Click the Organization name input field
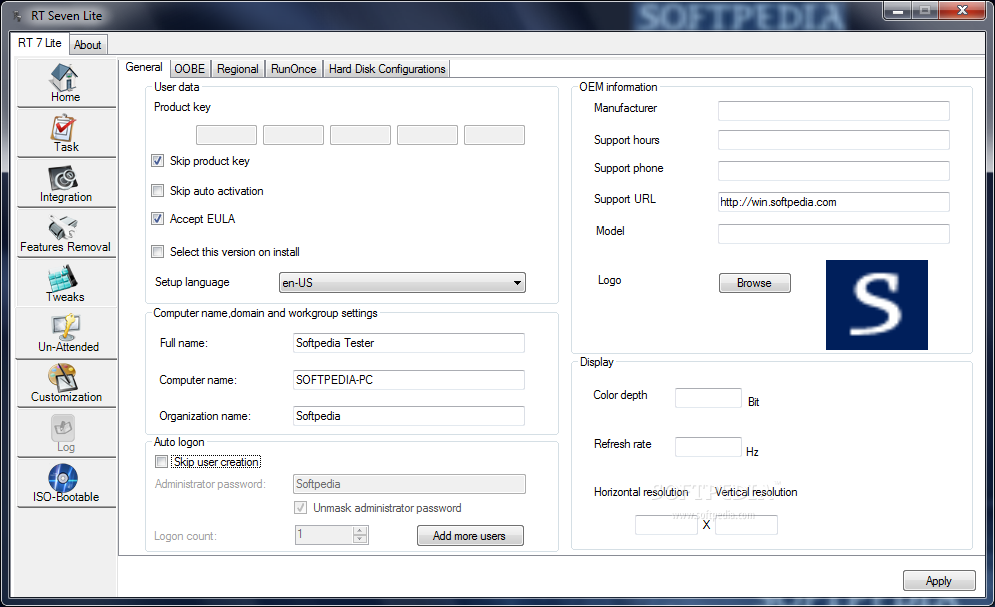 click(x=409, y=416)
